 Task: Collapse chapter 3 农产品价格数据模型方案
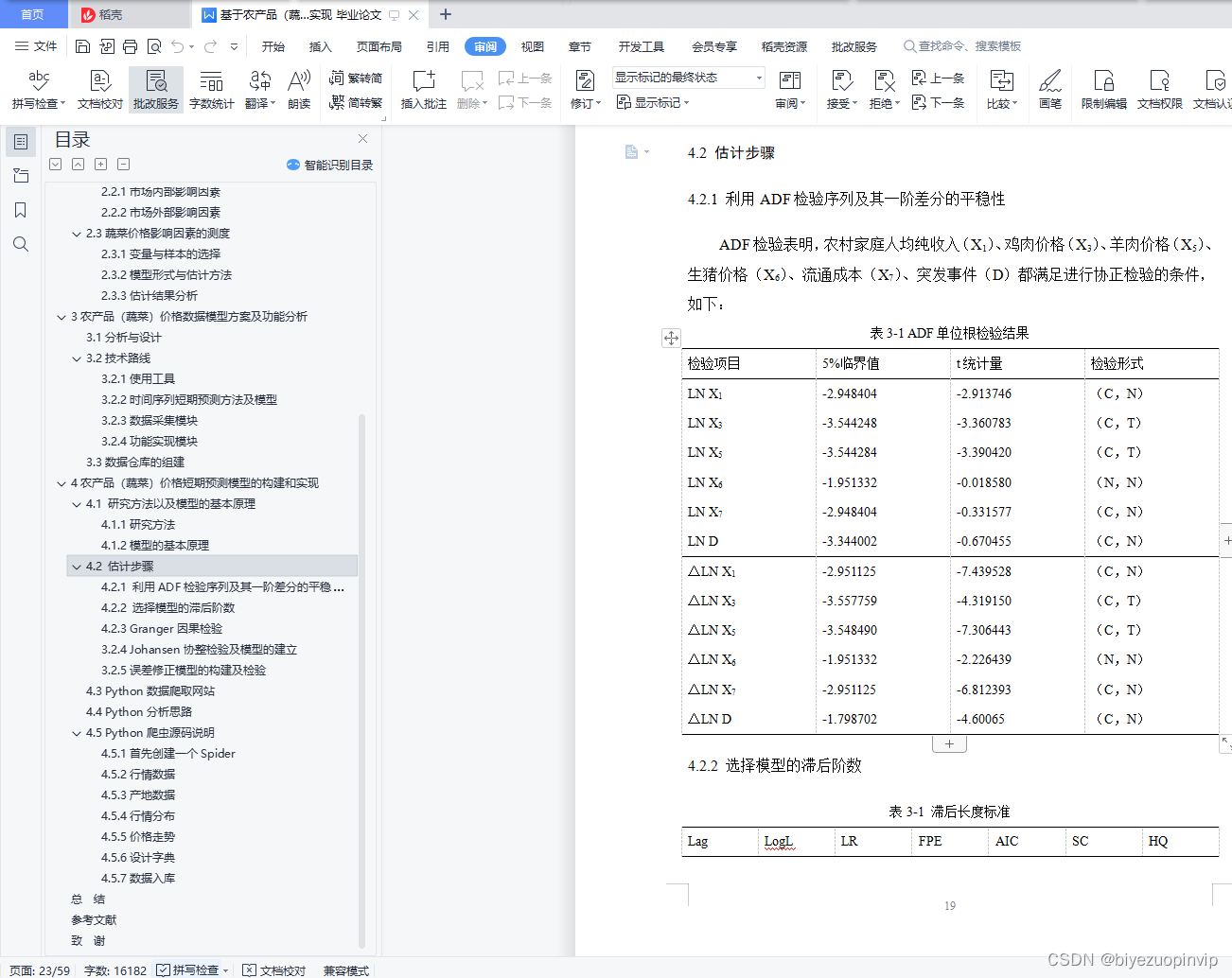tap(62, 317)
